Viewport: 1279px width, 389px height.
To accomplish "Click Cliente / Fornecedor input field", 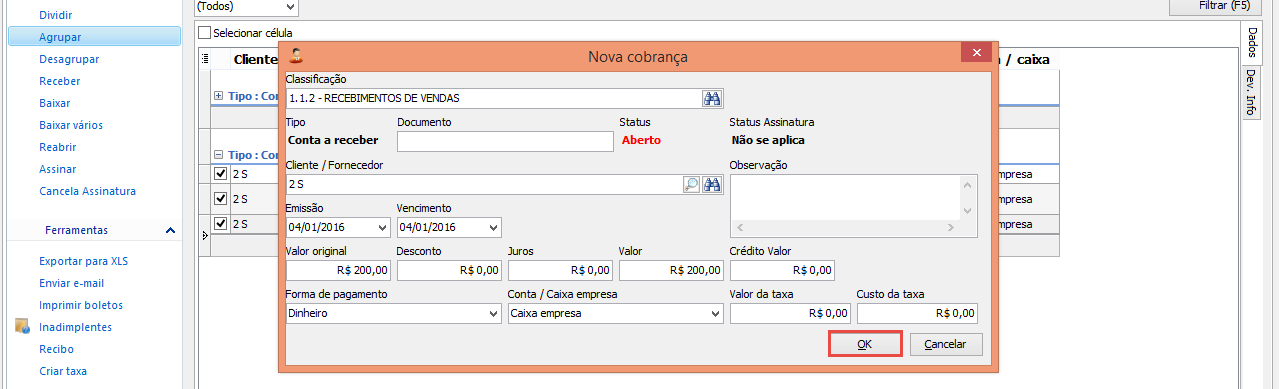I will pyautogui.click(x=484, y=184).
